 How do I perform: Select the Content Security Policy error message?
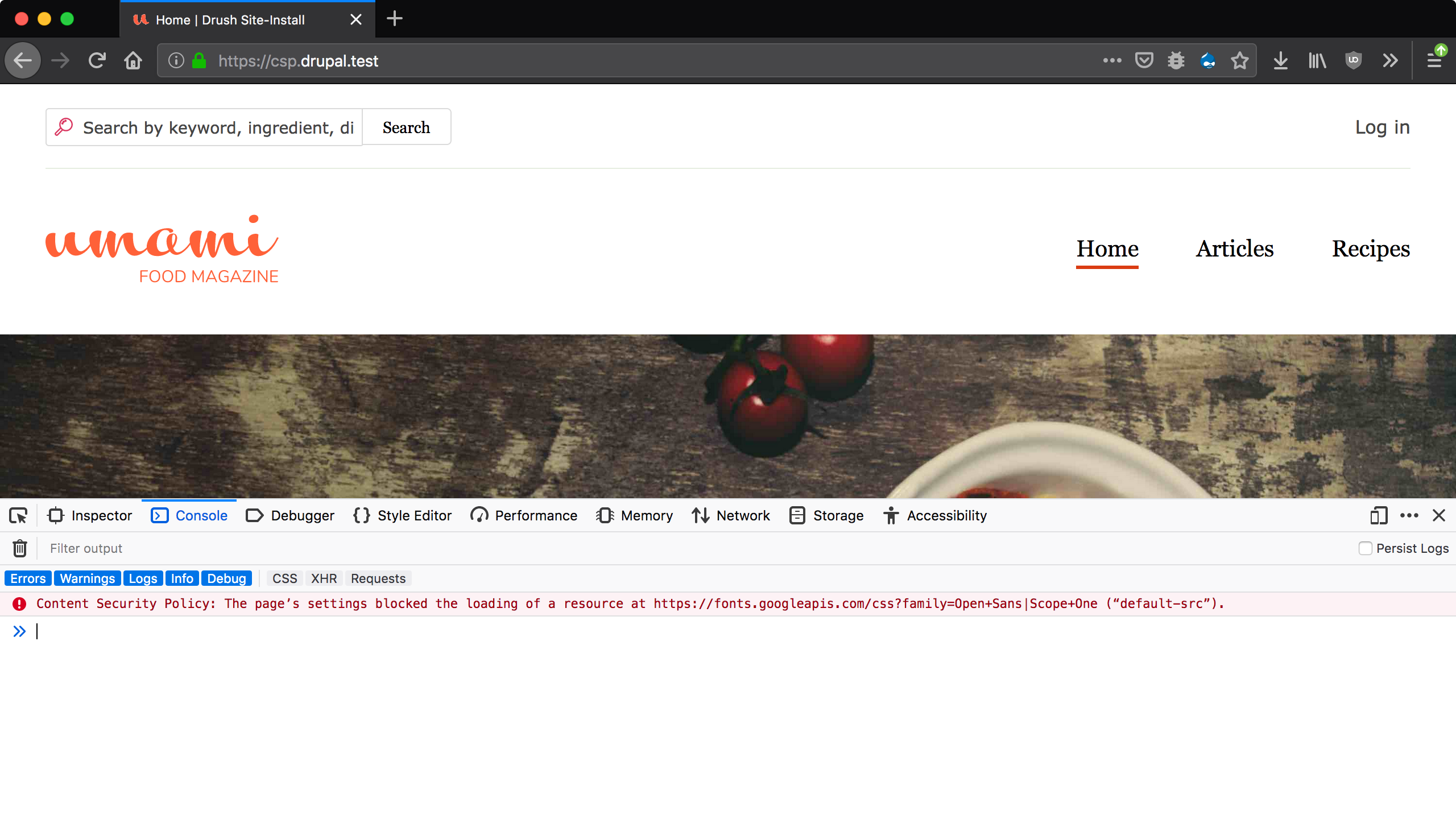[630, 604]
